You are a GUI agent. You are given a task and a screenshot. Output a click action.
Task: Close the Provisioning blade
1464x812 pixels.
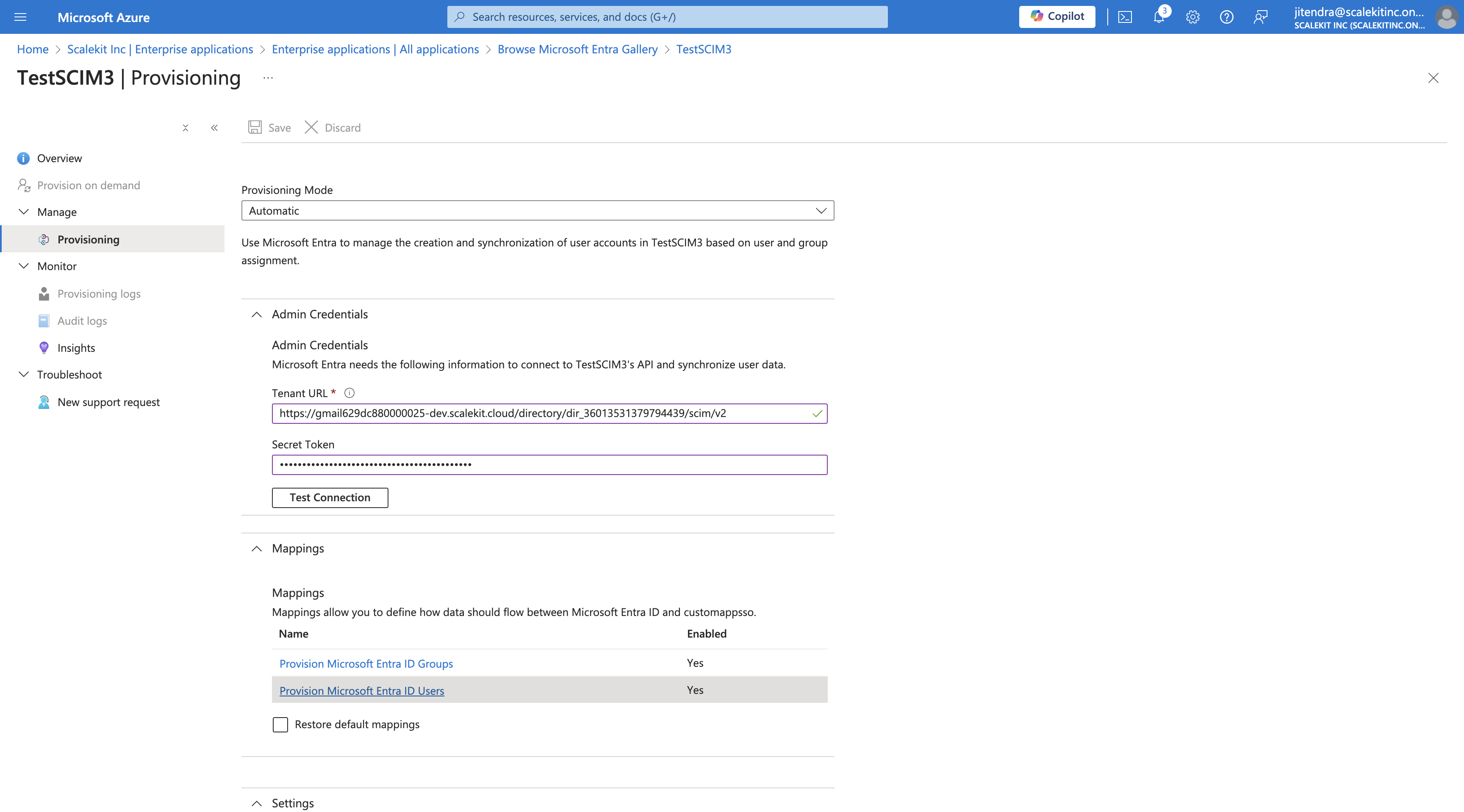point(1433,78)
